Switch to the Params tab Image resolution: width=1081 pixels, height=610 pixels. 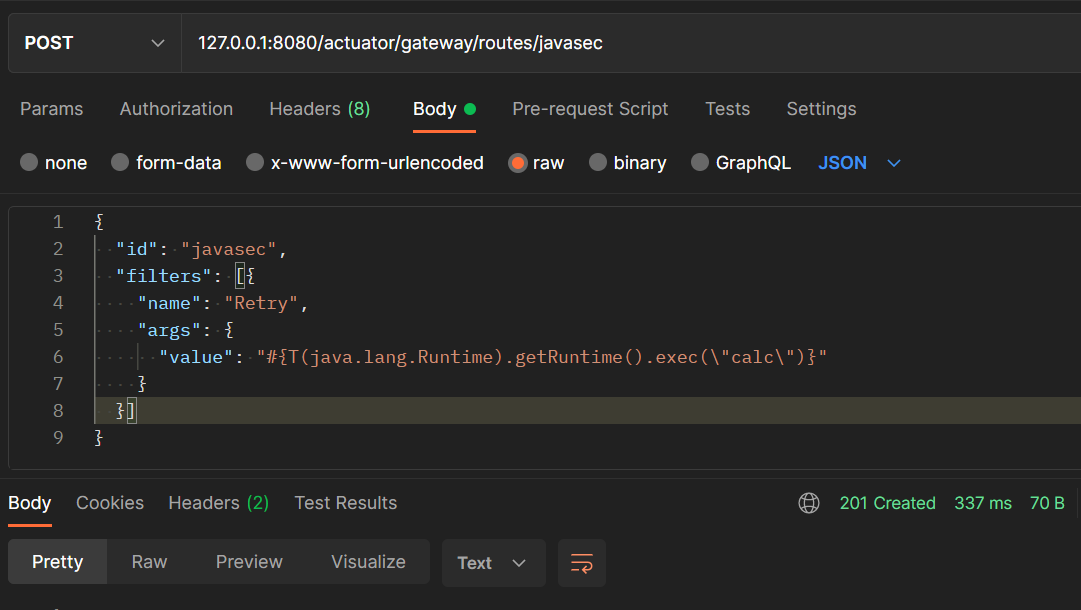[52, 109]
